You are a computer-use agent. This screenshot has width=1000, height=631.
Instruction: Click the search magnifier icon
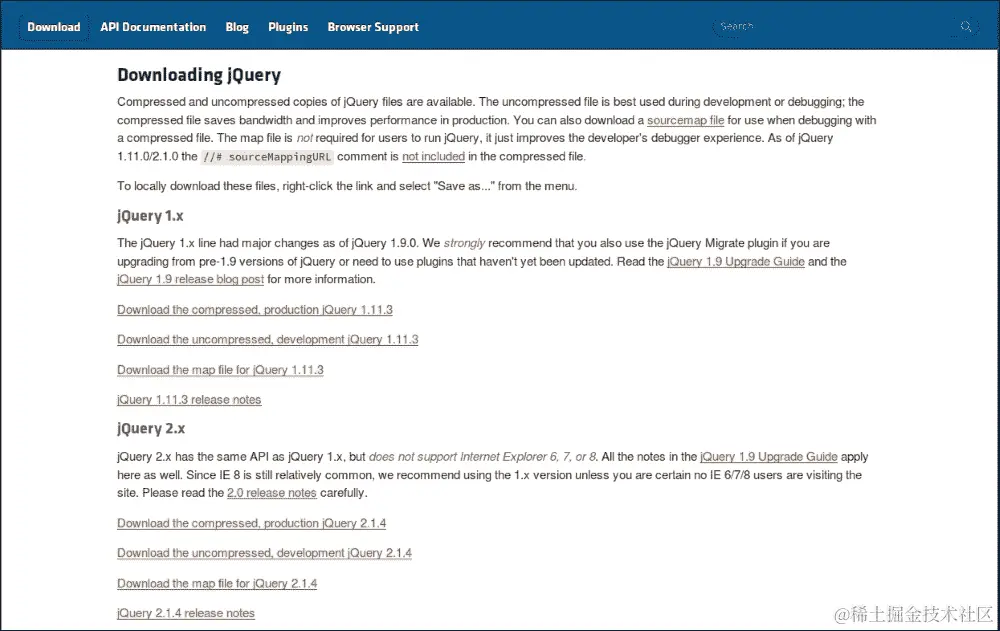point(966,27)
